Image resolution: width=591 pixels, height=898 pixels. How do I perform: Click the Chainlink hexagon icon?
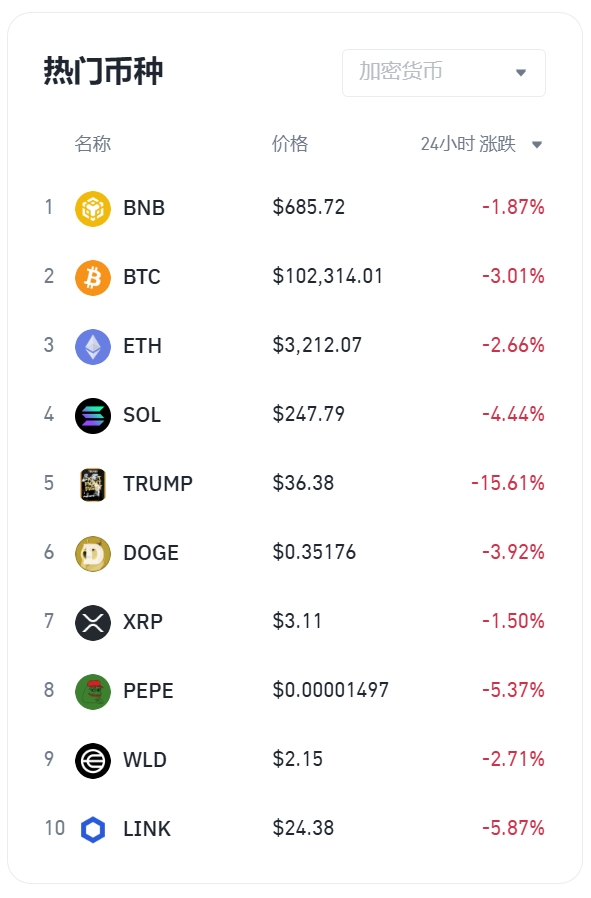pyautogui.click(x=93, y=829)
